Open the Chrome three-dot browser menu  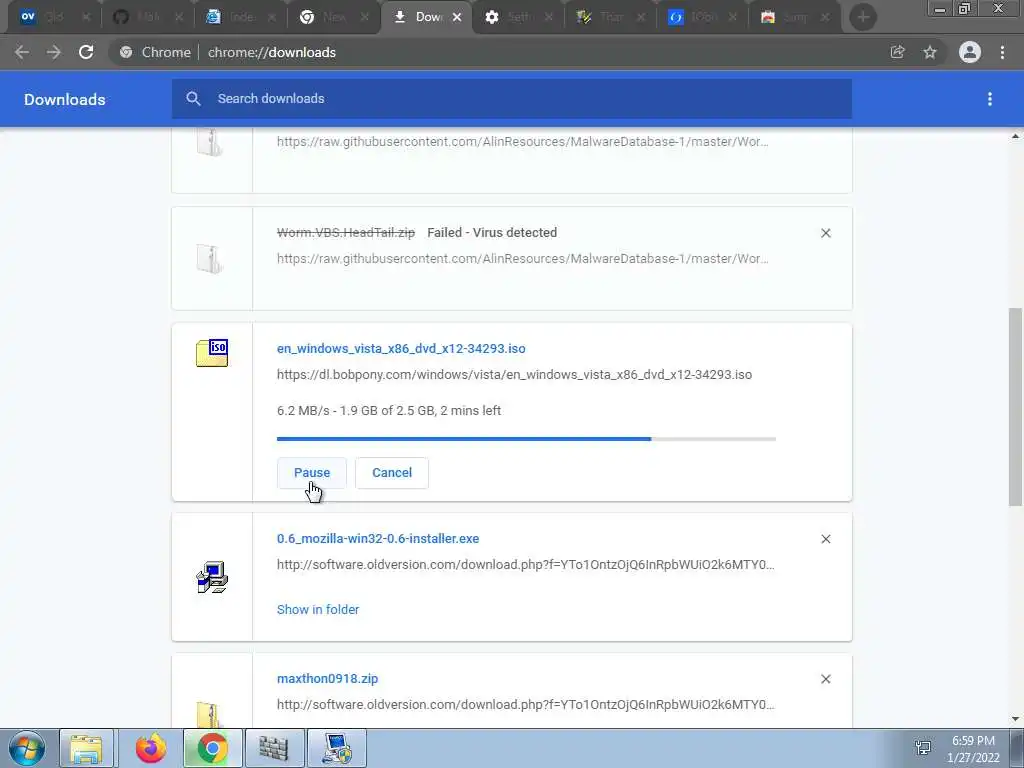[1002, 52]
